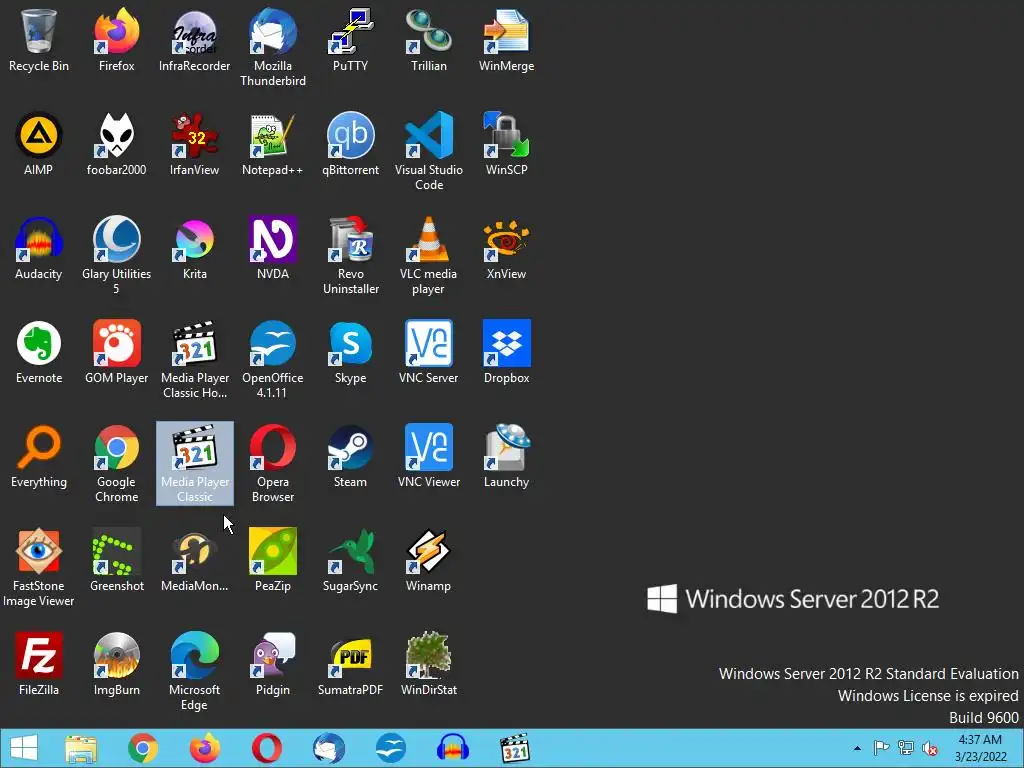Open Media Player Classic from the taskbar
The image size is (1024, 768).
[x=515, y=748]
